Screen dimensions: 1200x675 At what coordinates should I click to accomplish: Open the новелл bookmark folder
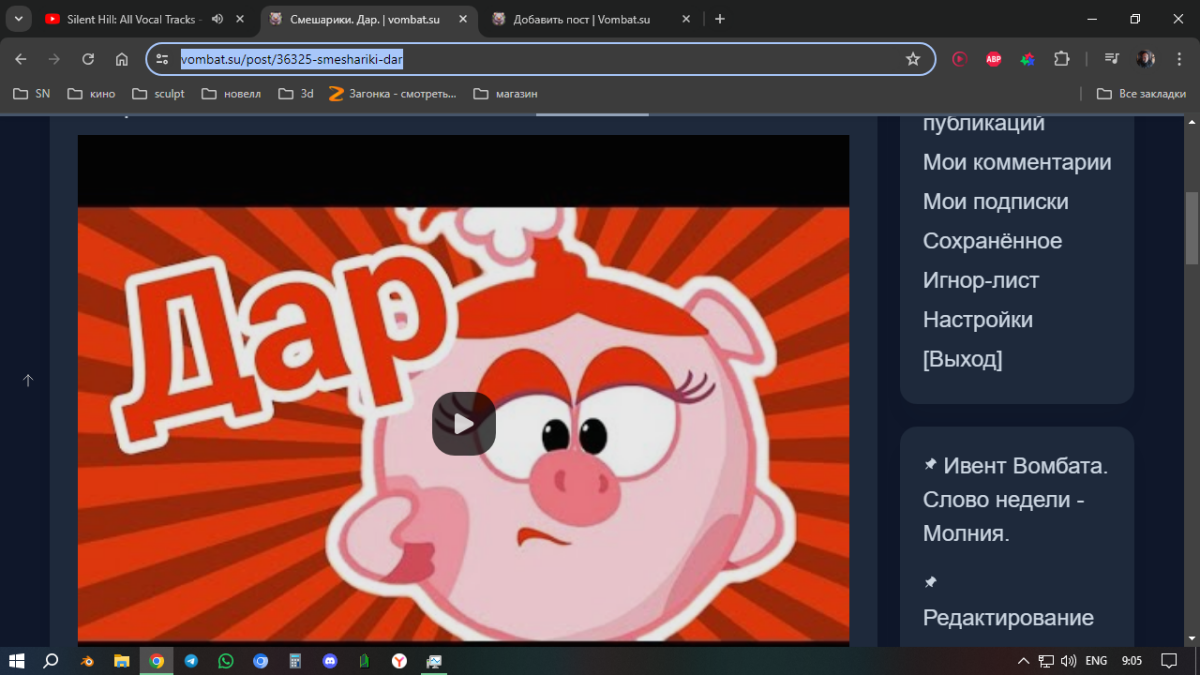pyautogui.click(x=231, y=94)
